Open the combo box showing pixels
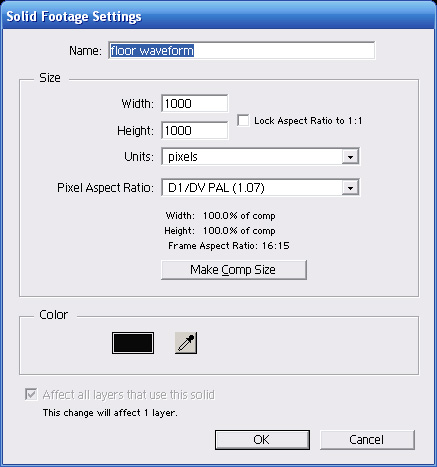The height and width of the screenshot is (467, 437). [260, 157]
